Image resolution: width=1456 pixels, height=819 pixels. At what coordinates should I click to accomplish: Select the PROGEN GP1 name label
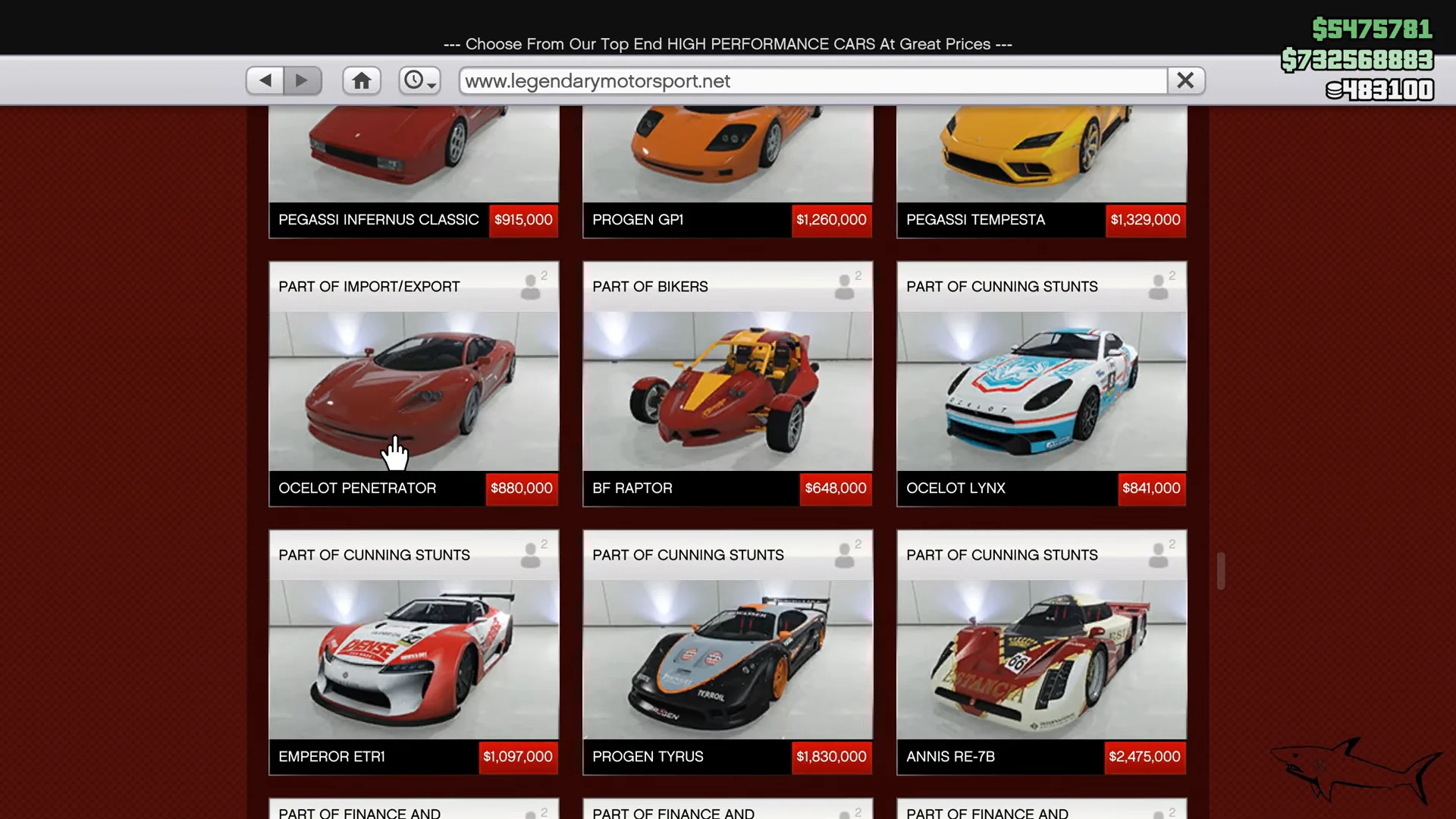click(638, 220)
